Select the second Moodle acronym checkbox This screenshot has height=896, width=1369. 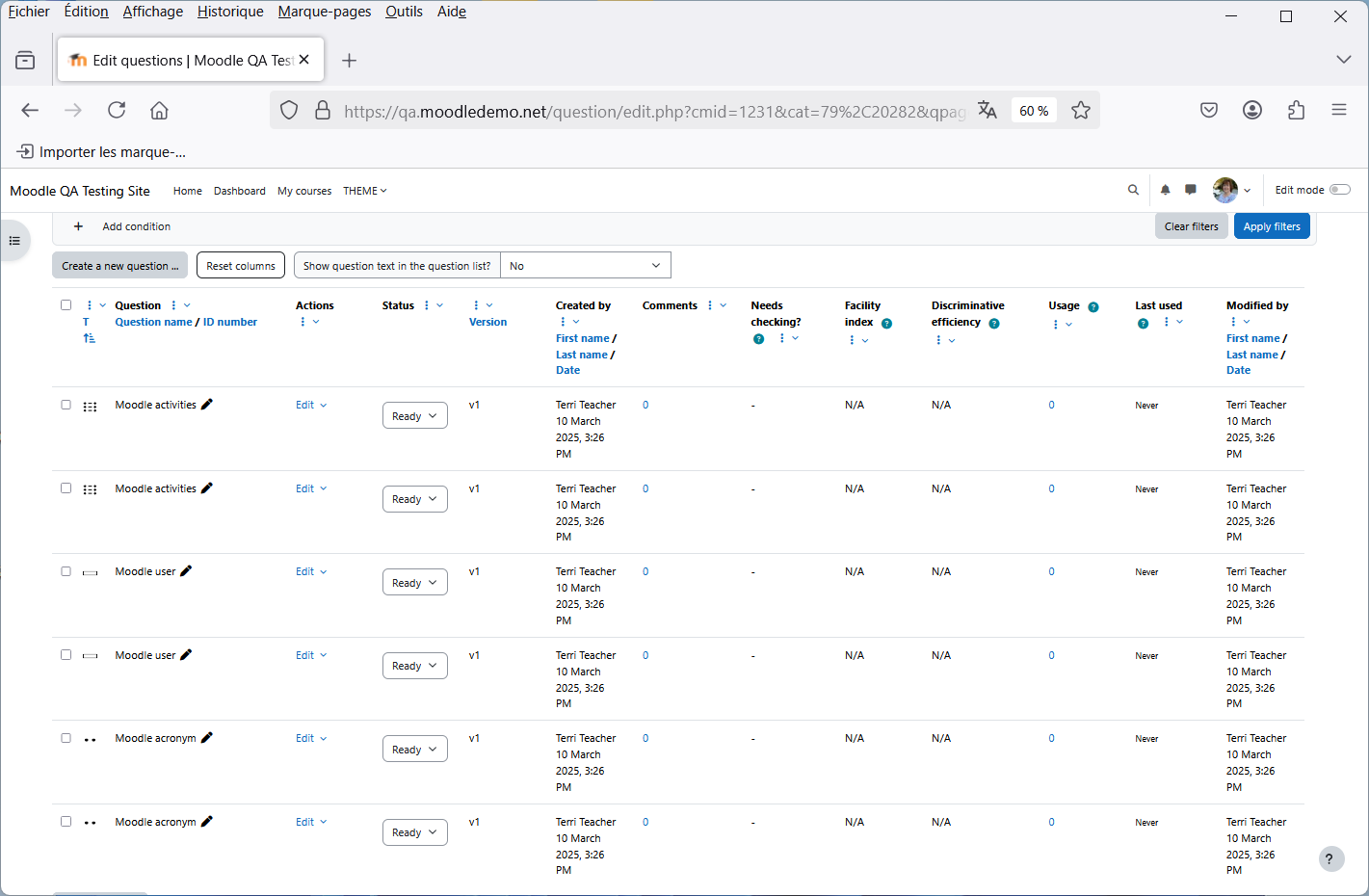tap(66, 821)
